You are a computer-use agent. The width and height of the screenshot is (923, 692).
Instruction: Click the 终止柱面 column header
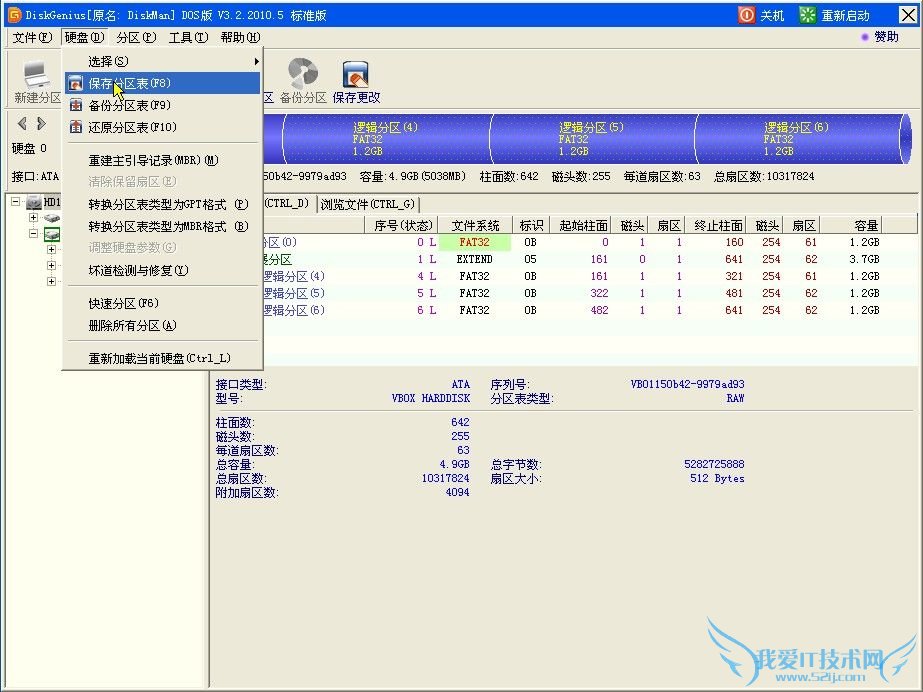pos(718,225)
